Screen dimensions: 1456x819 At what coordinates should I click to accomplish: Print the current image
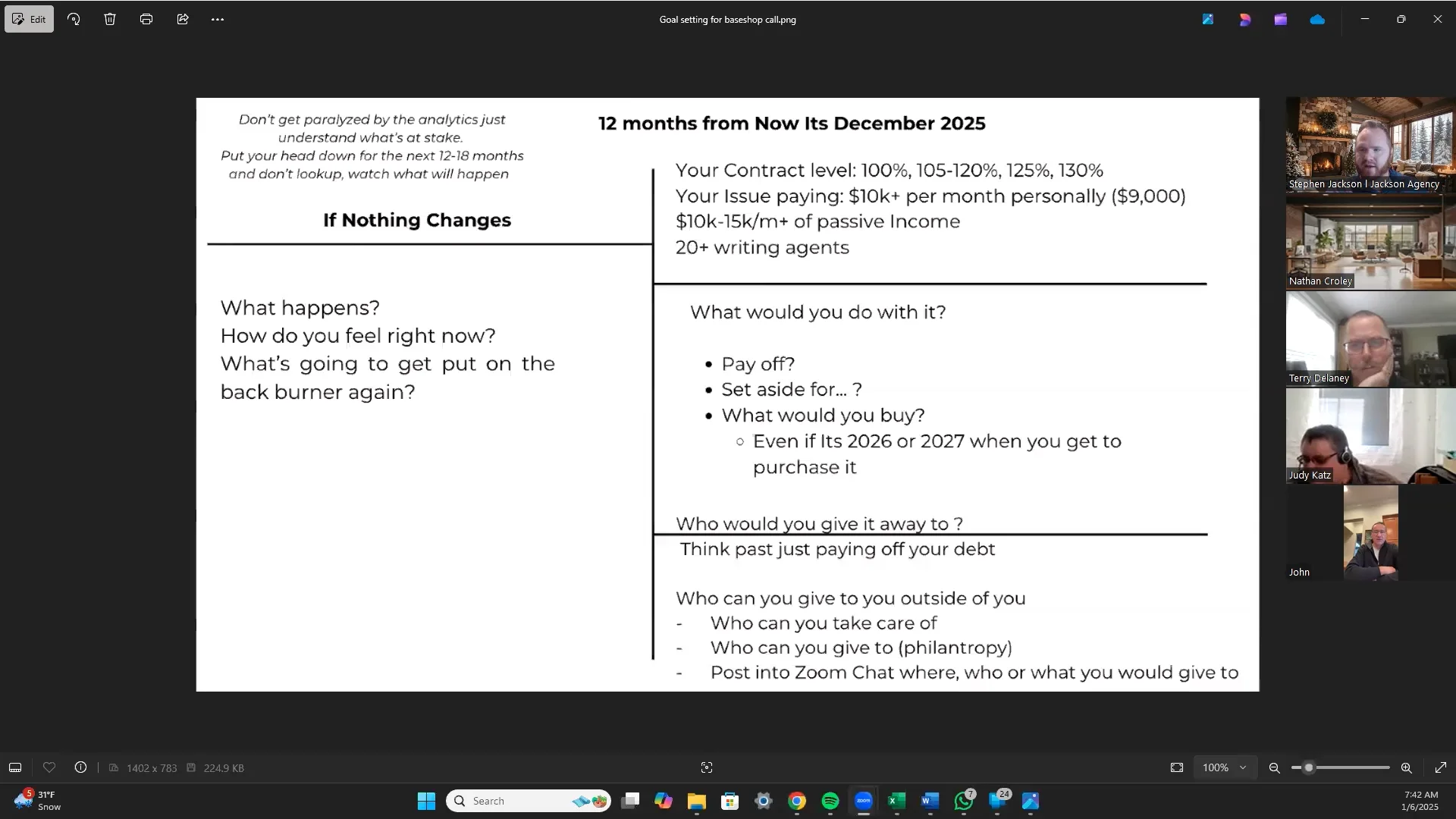point(146,20)
